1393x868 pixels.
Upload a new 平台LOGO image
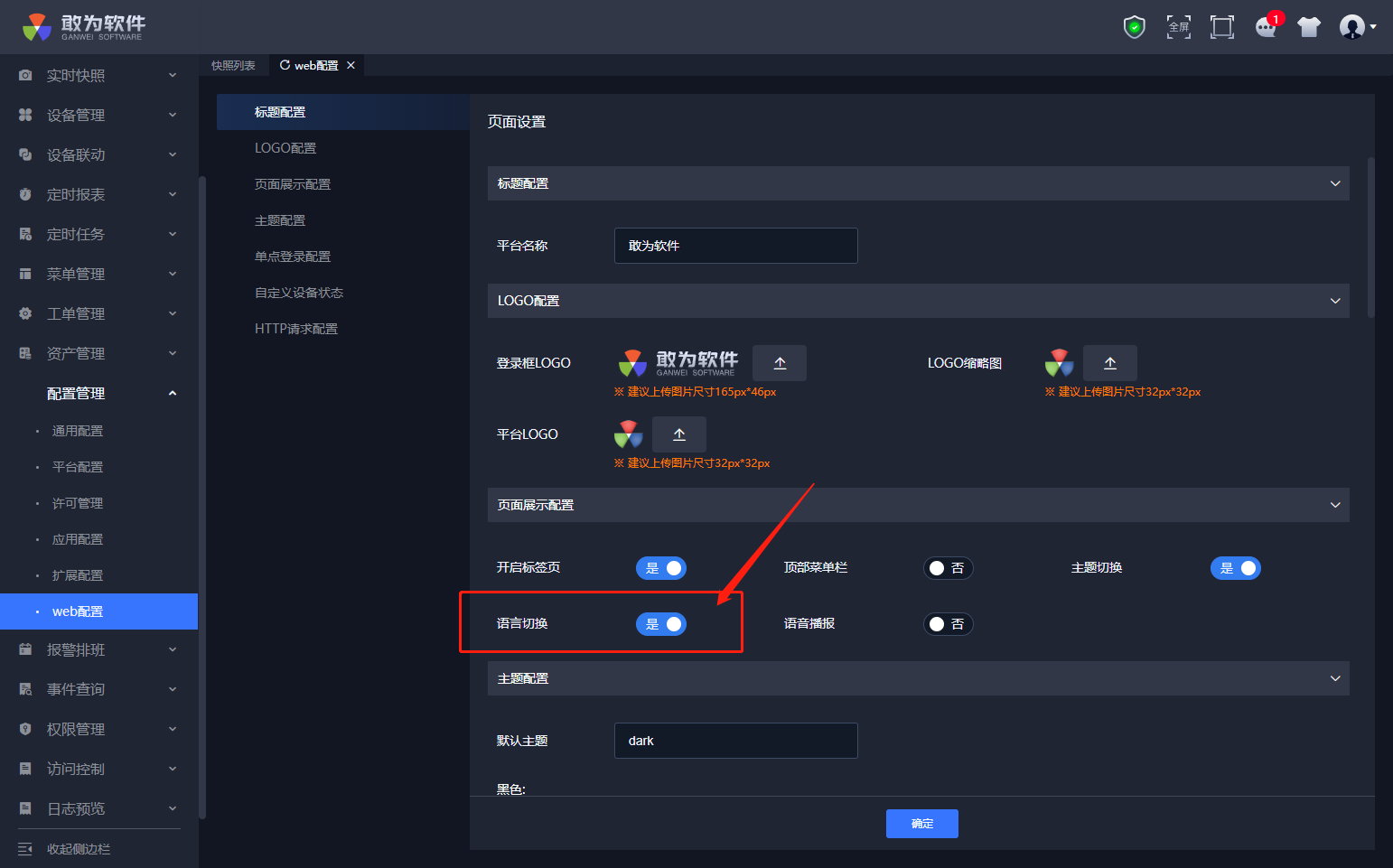(679, 434)
